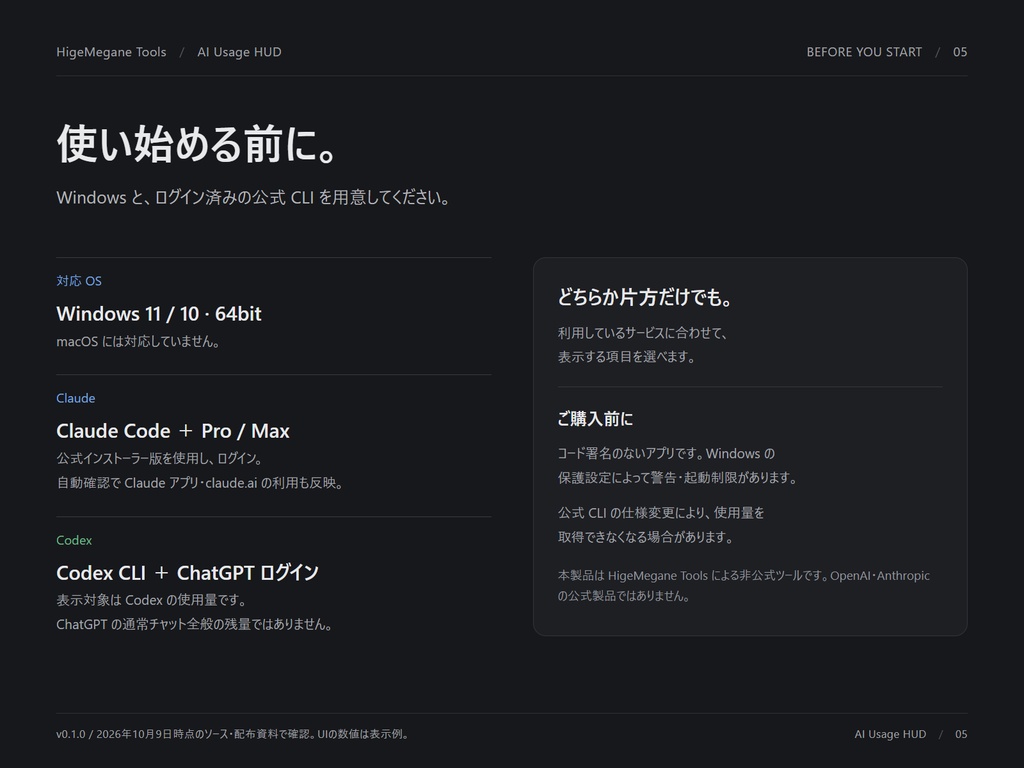This screenshot has width=1024, height=768.
Task: Click the footer version note starting "v0.1.0"
Action: 233,734
